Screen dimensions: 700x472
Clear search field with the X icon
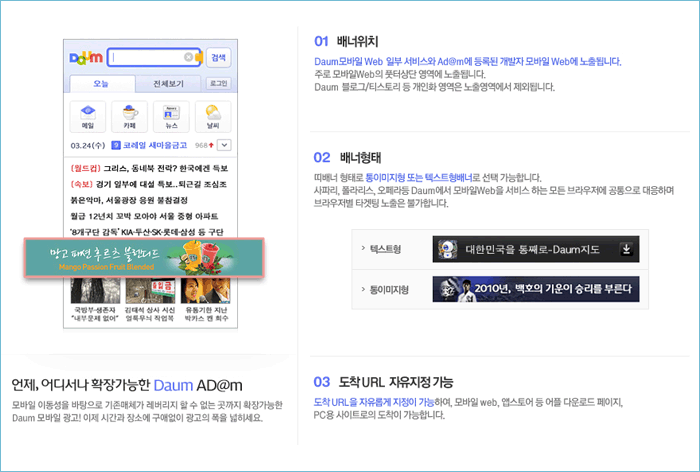188,57
